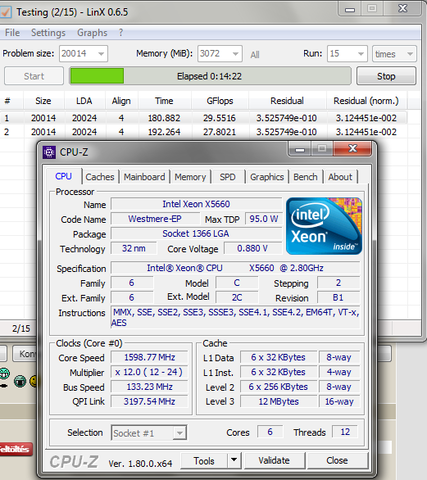Click the Residual (norm.) column header
Screen dimensions: 427x480
(x=366, y=101)
